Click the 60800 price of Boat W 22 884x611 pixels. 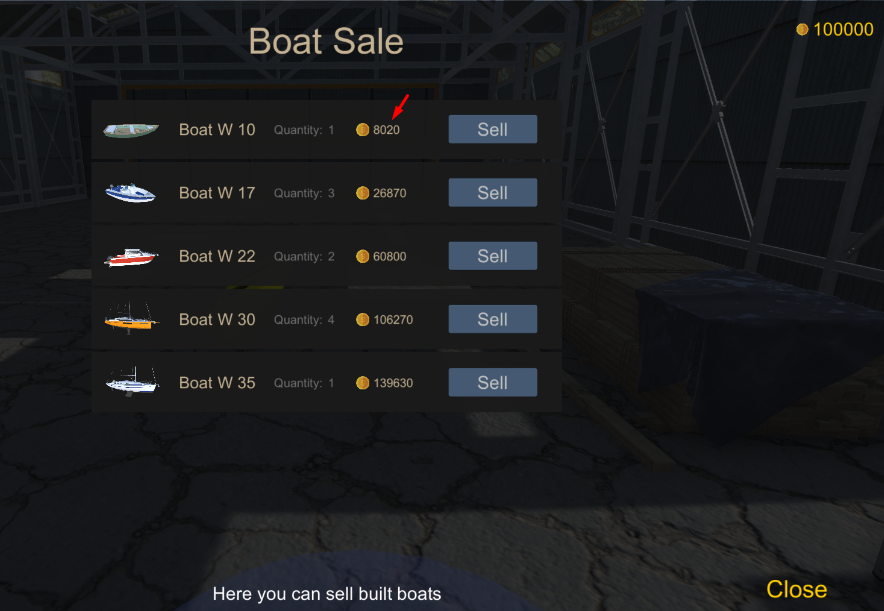click(x=390, y=257)
